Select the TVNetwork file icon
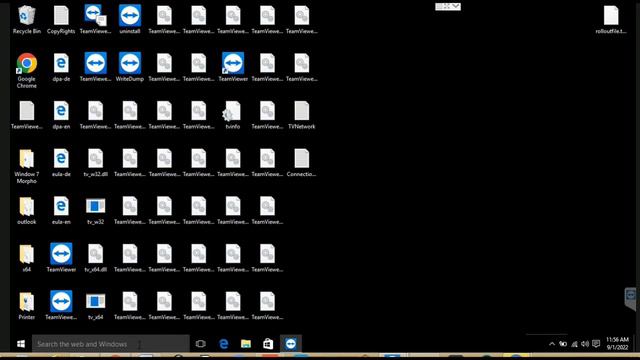 302,115
